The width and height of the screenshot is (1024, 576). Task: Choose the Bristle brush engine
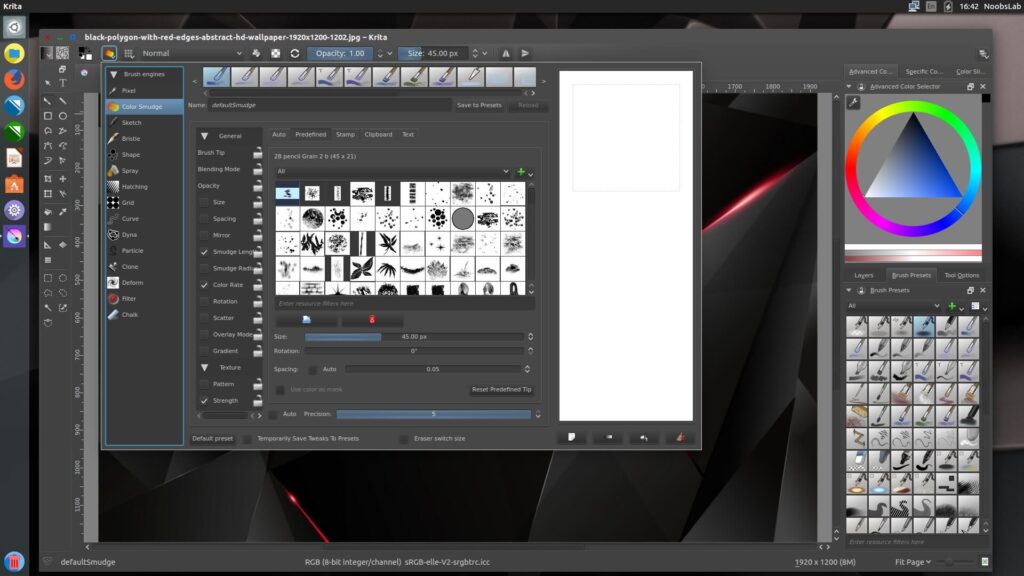pyautogui.click(x=131, y=138)
